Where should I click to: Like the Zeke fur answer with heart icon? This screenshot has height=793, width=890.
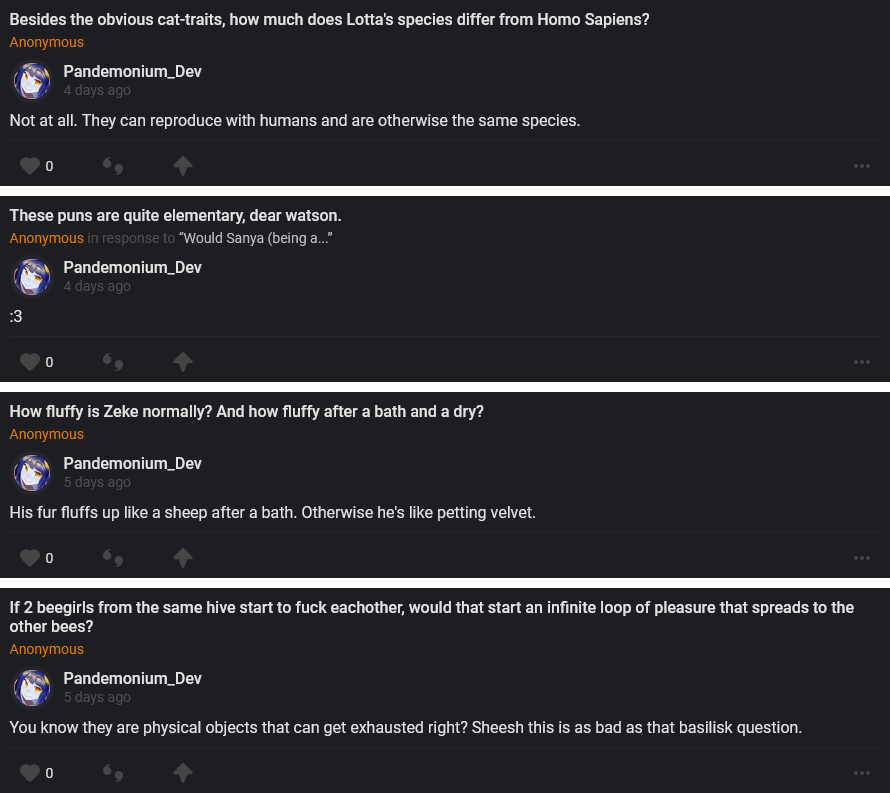point(30,558)
